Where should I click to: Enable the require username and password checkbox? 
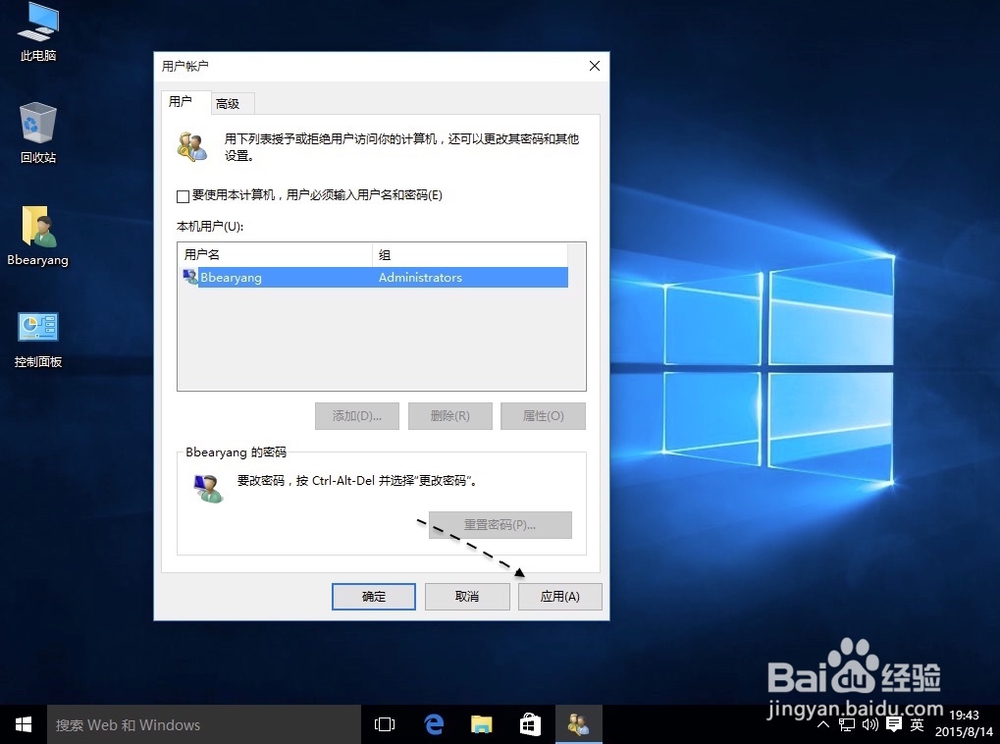[181, 196]
